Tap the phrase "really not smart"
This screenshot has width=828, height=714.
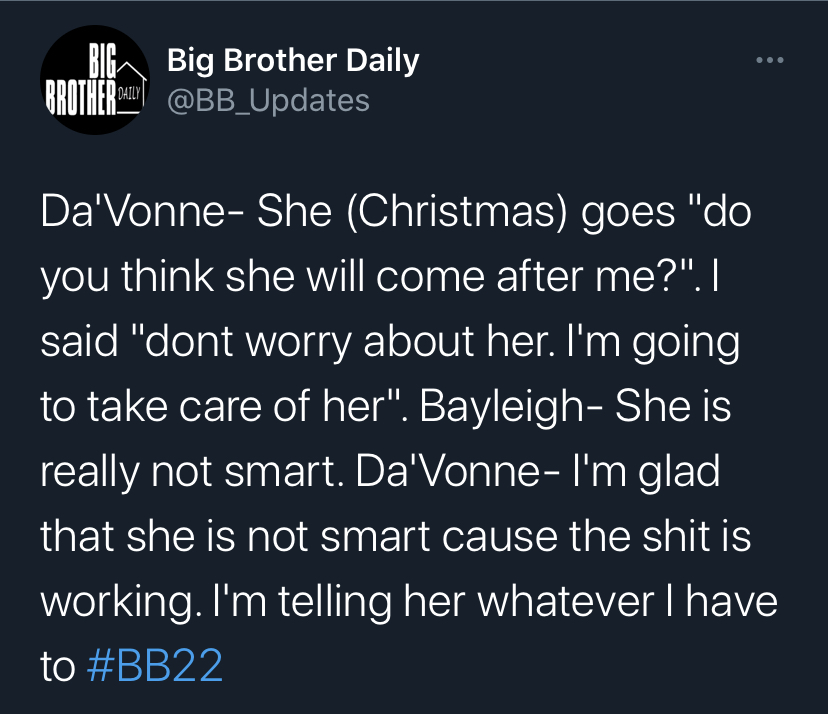188,472
